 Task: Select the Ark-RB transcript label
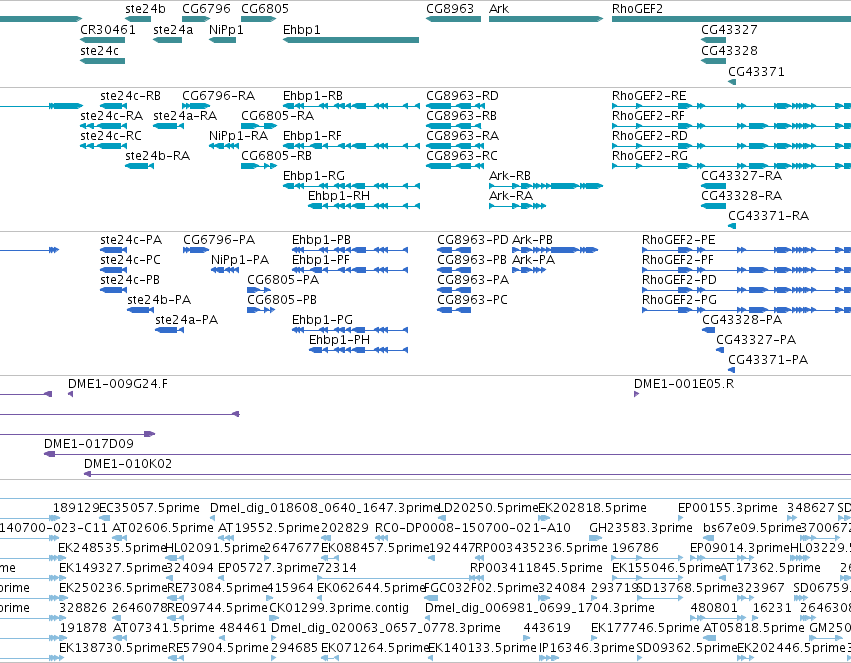[x=510, y=176]
